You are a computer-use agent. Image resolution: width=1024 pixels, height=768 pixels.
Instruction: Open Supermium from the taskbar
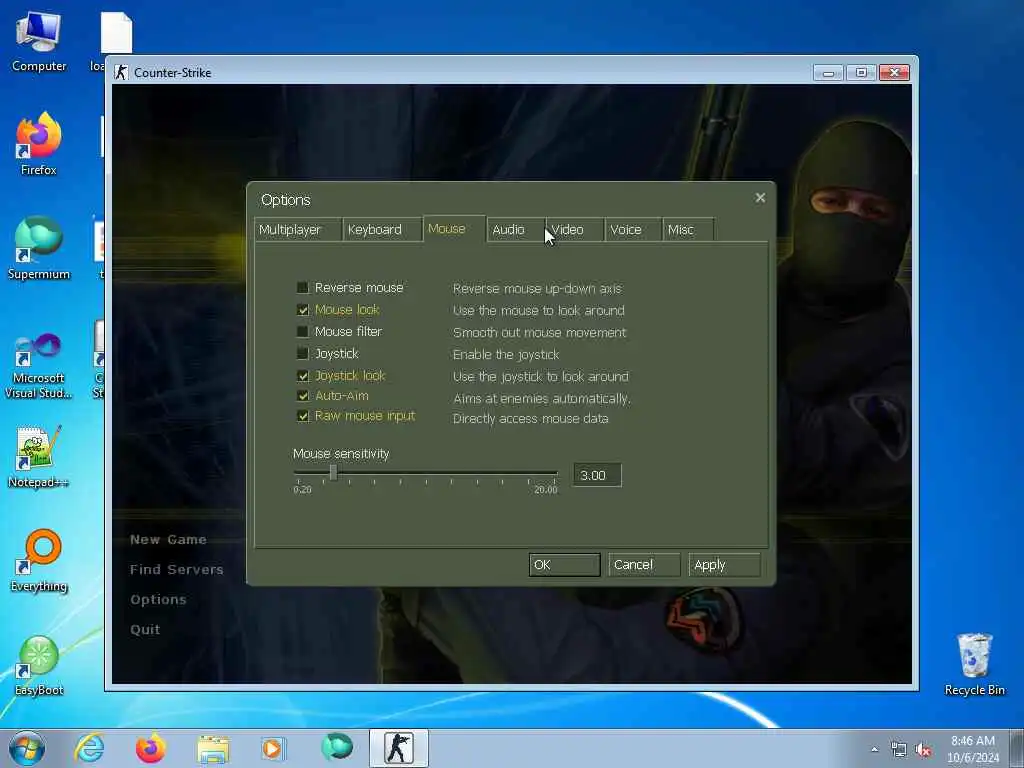pos(336,747)
